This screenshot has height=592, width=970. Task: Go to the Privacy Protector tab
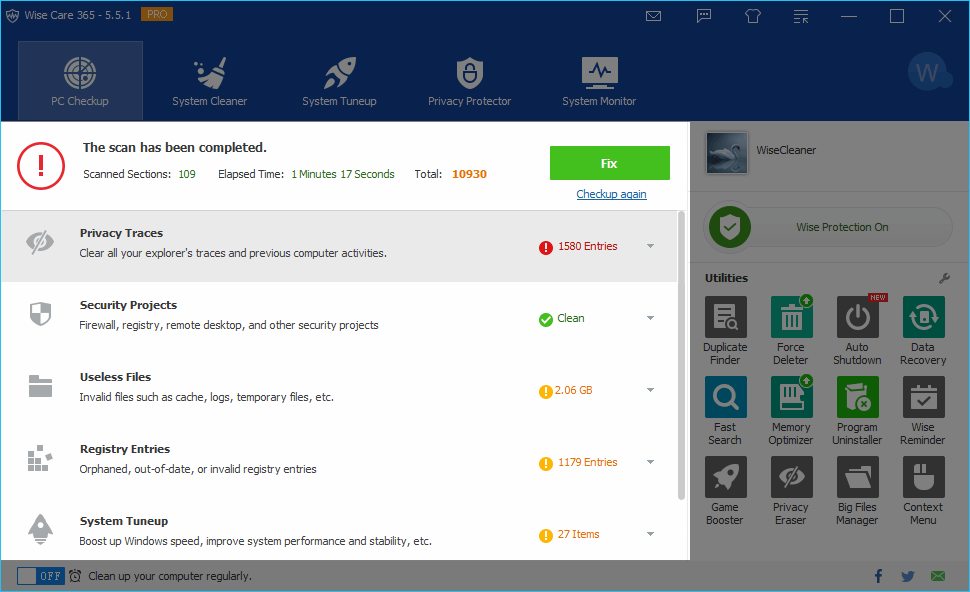(x=470, y=80)
